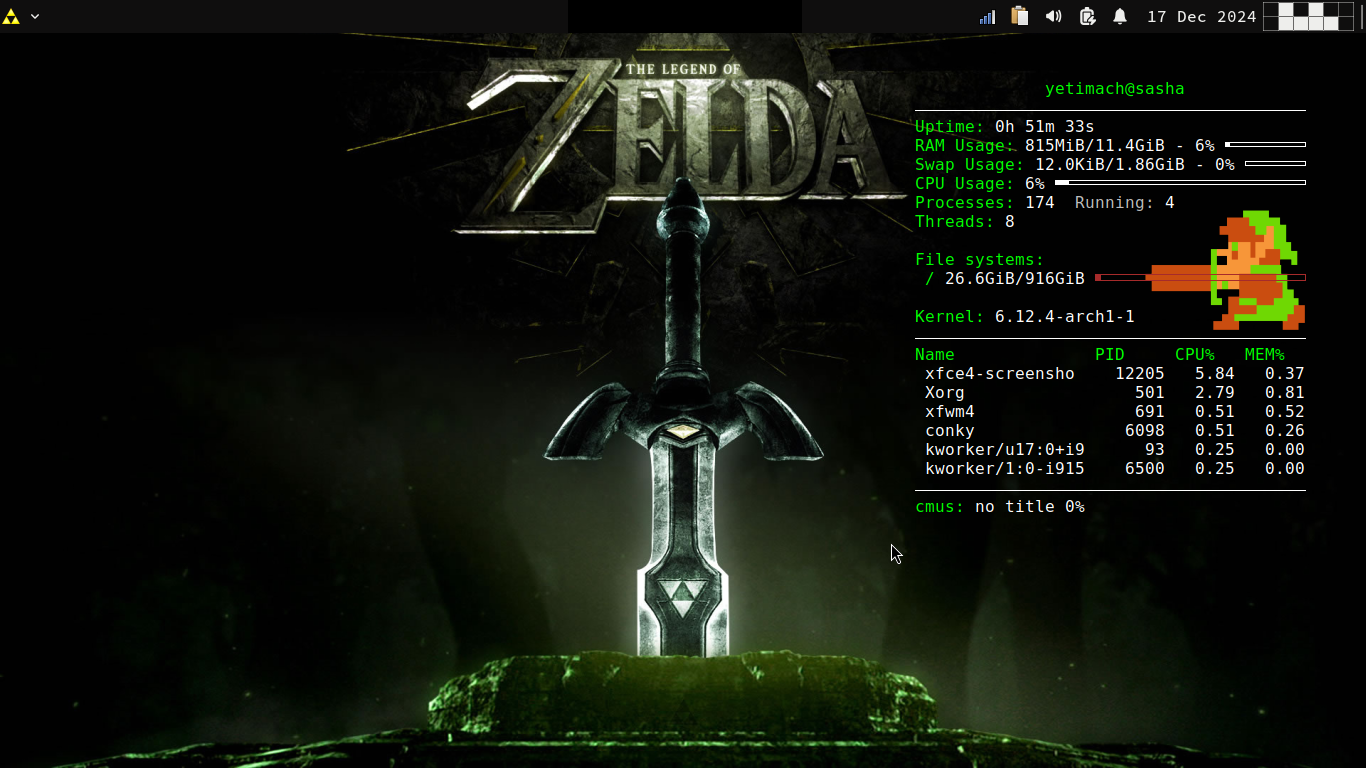Mute audio using the speaker icon
The width and height of the screenshot is (1366, 768).
(1053, 16)
